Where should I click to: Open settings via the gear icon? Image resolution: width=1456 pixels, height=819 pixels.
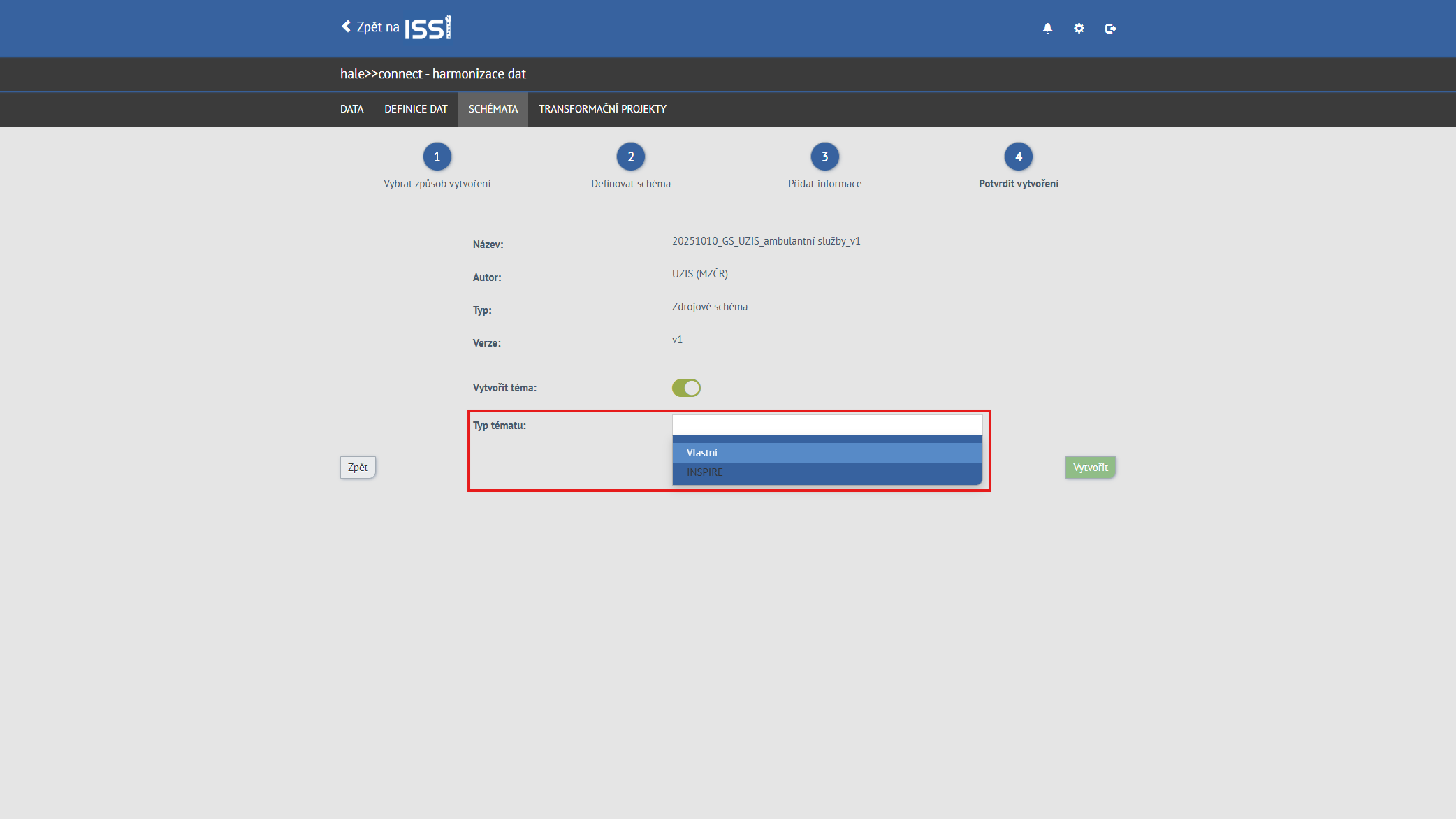pos(1079,29)
